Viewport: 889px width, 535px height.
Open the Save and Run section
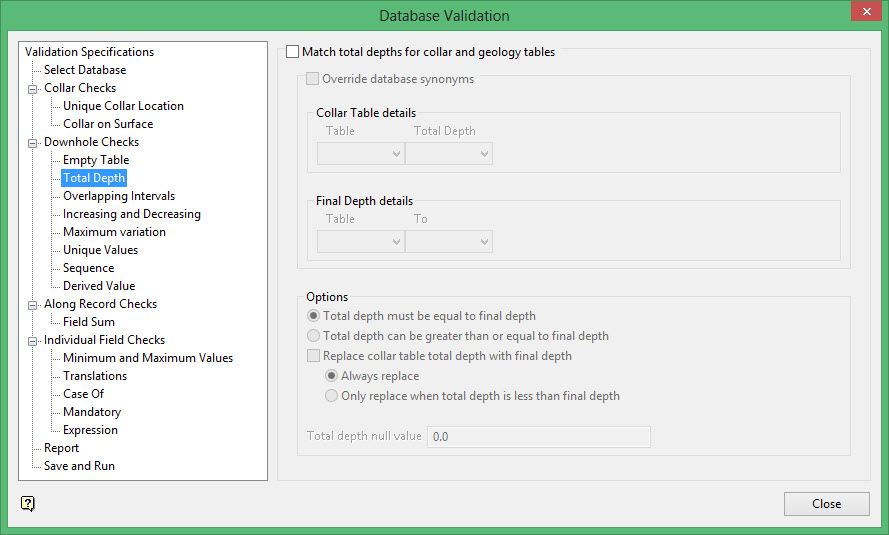click(x=79, y=466)
